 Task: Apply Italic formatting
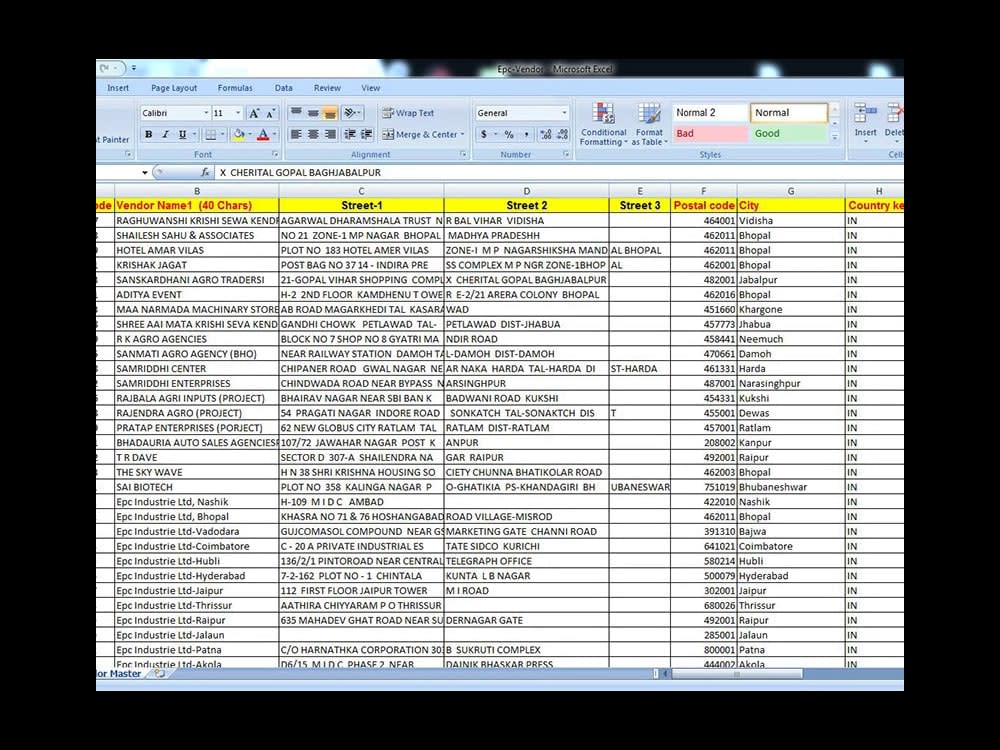165,135
